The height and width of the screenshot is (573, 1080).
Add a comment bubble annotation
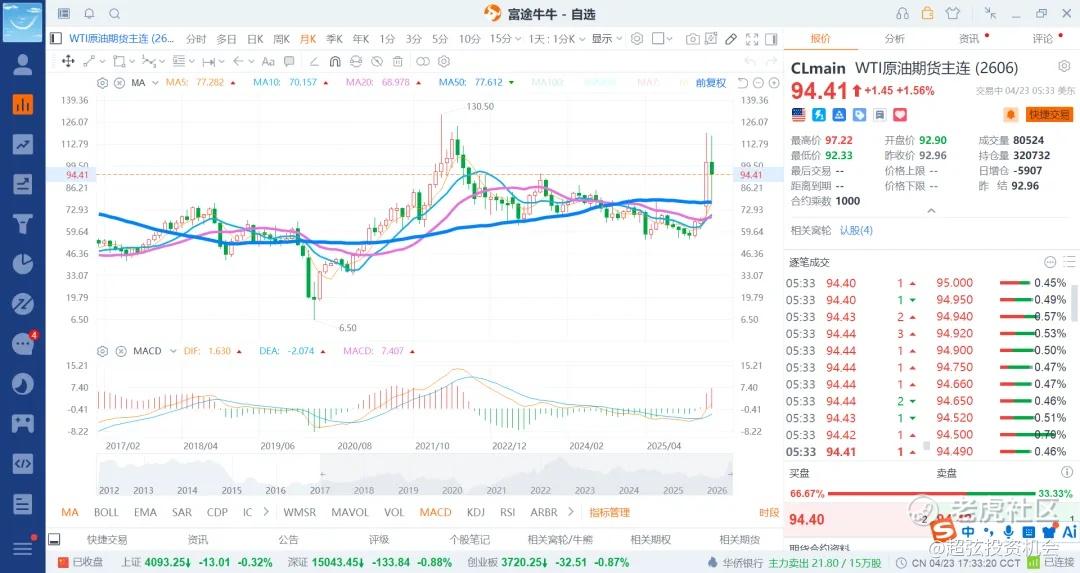(289, 61)
